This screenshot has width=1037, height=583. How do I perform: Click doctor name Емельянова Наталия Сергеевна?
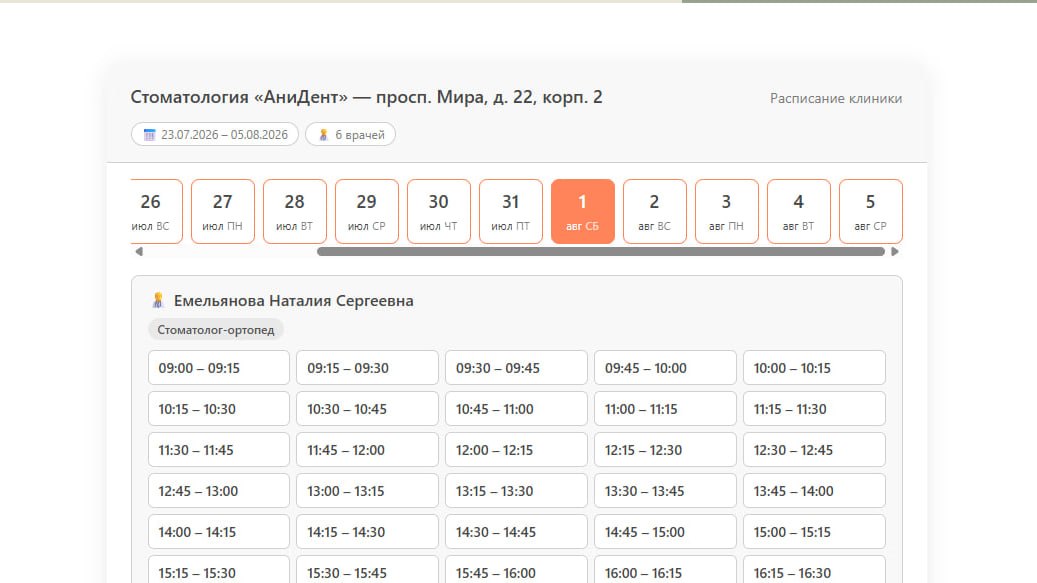click(294, 301)
